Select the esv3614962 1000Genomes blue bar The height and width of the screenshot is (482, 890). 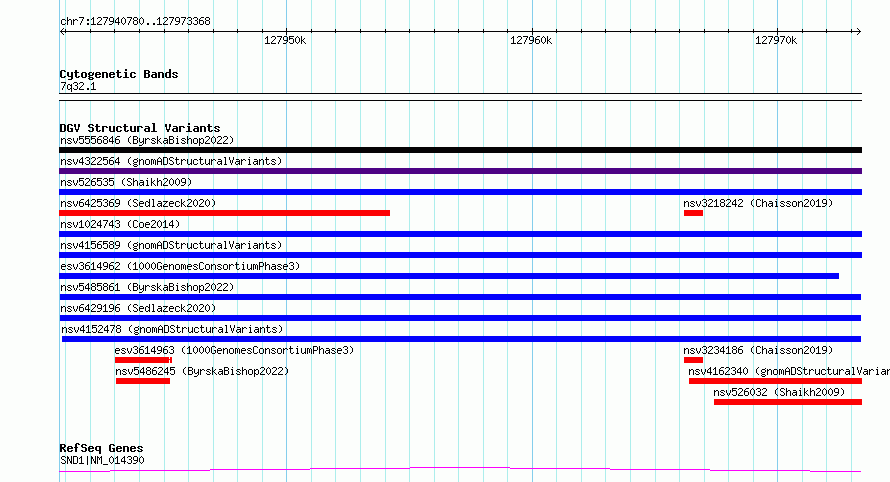[449, 276]
